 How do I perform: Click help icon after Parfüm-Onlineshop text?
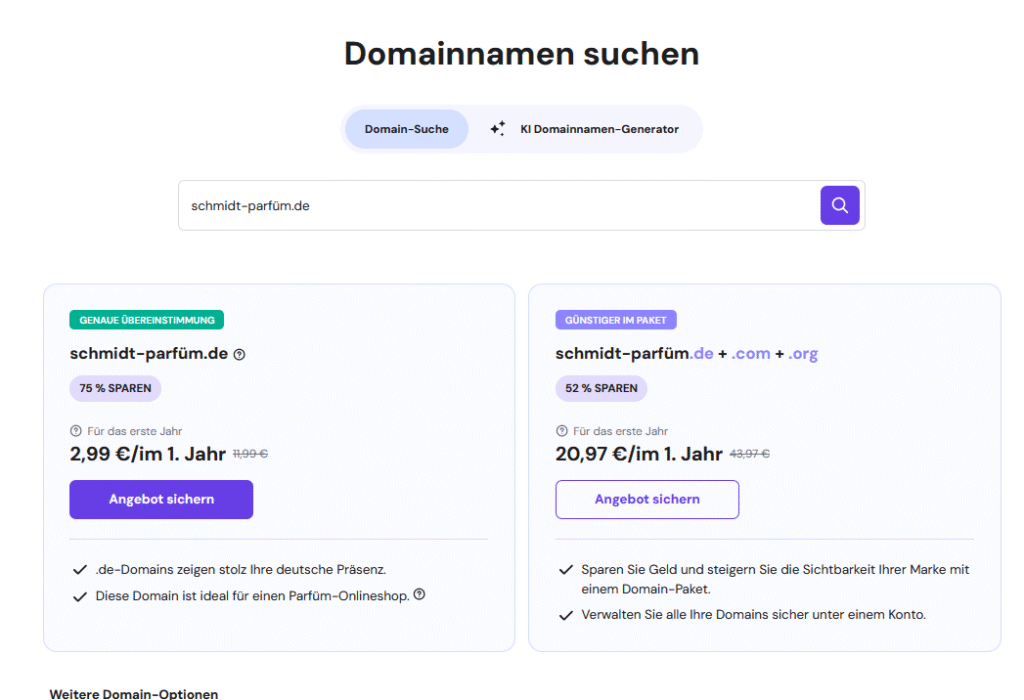[x=419, y=594]
